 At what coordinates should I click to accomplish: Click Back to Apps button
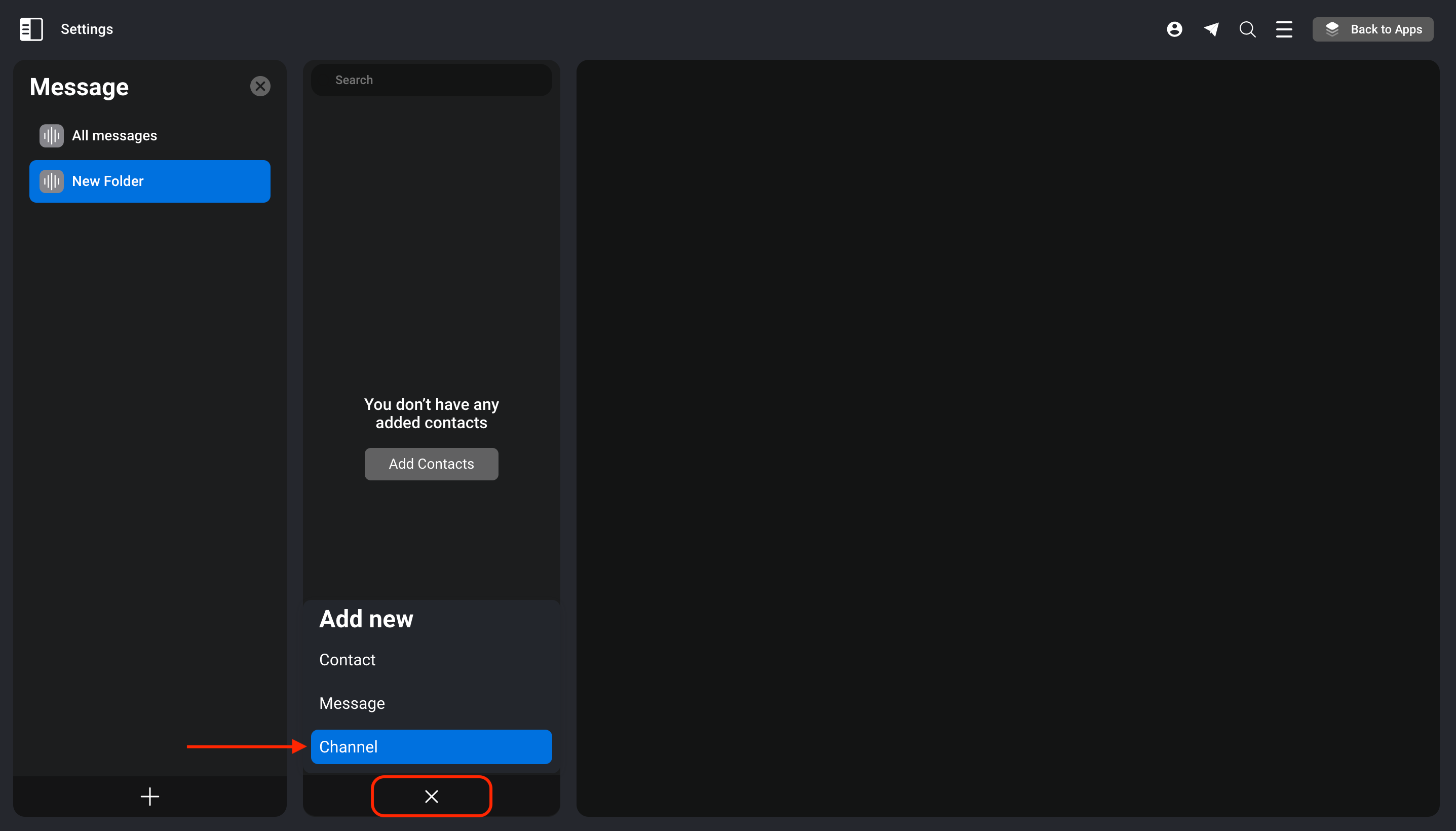click(1373, 29)
